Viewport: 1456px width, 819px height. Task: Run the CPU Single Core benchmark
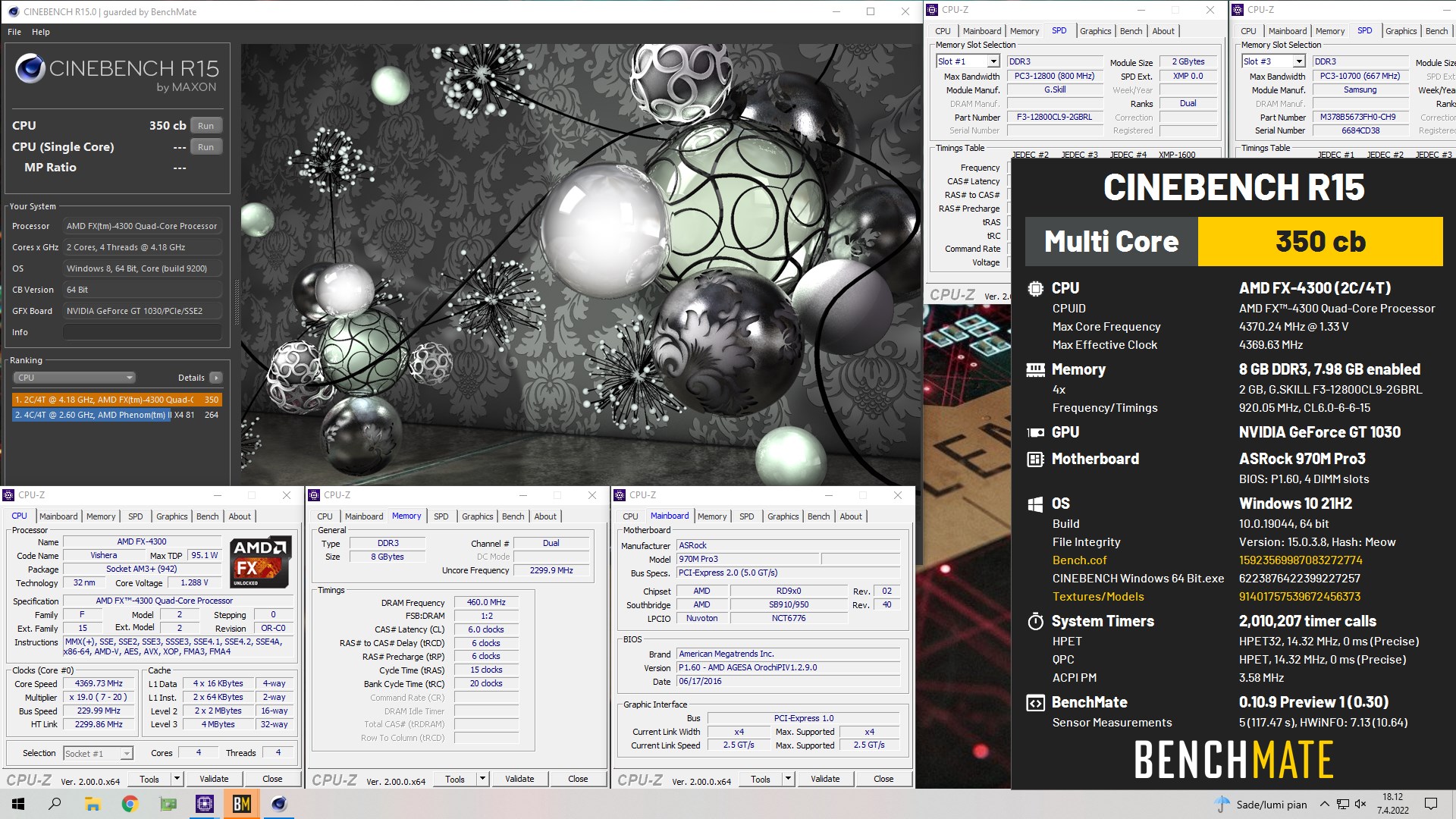206,147
